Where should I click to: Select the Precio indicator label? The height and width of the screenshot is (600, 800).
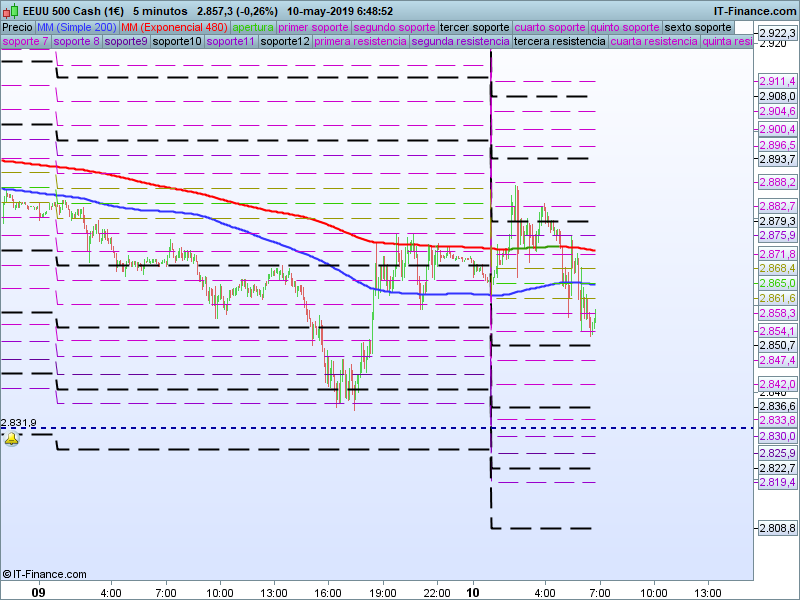[17, 28]
